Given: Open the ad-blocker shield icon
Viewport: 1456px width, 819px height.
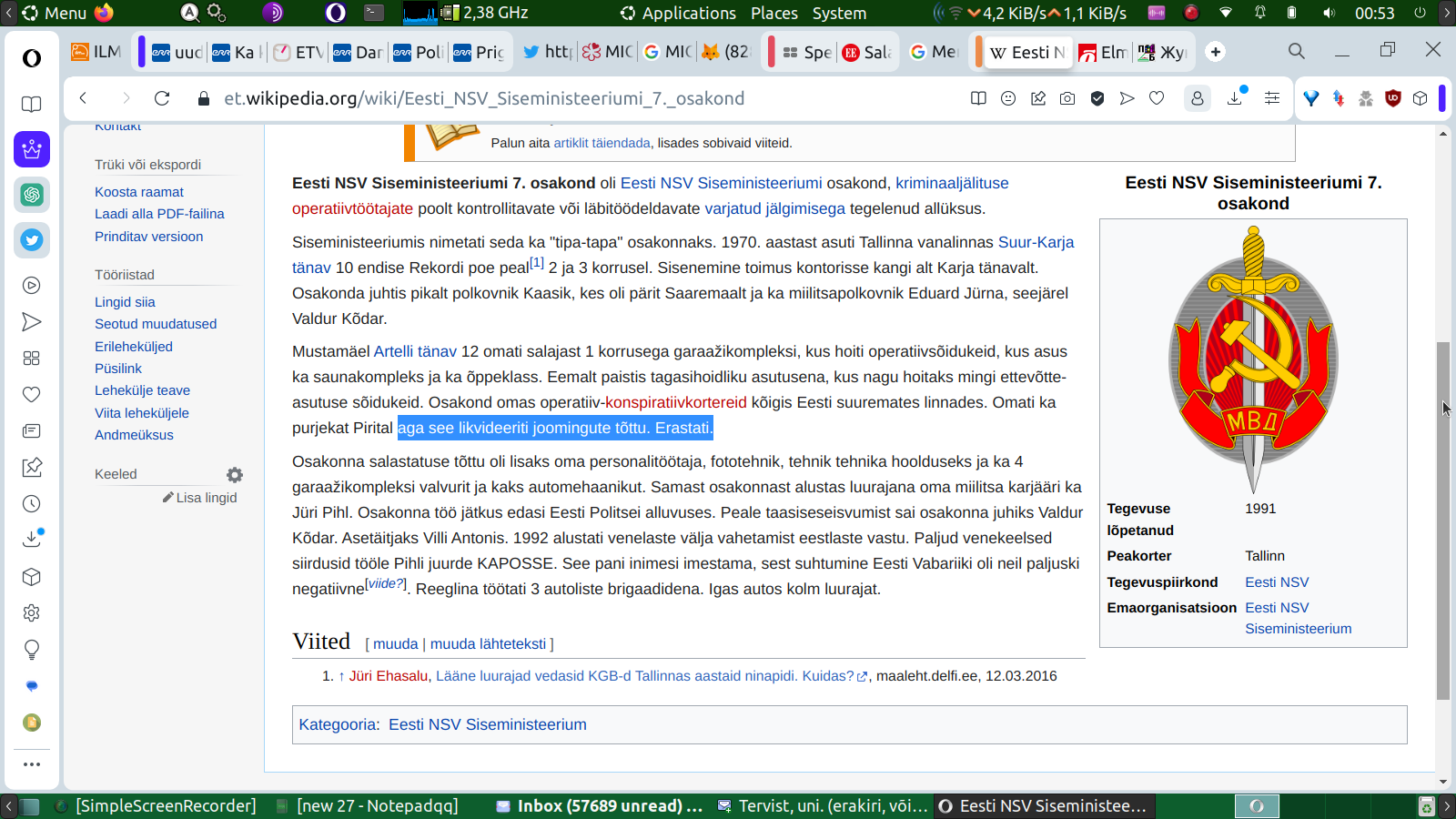Looking at the screenshot, I should pos(1097,98).
